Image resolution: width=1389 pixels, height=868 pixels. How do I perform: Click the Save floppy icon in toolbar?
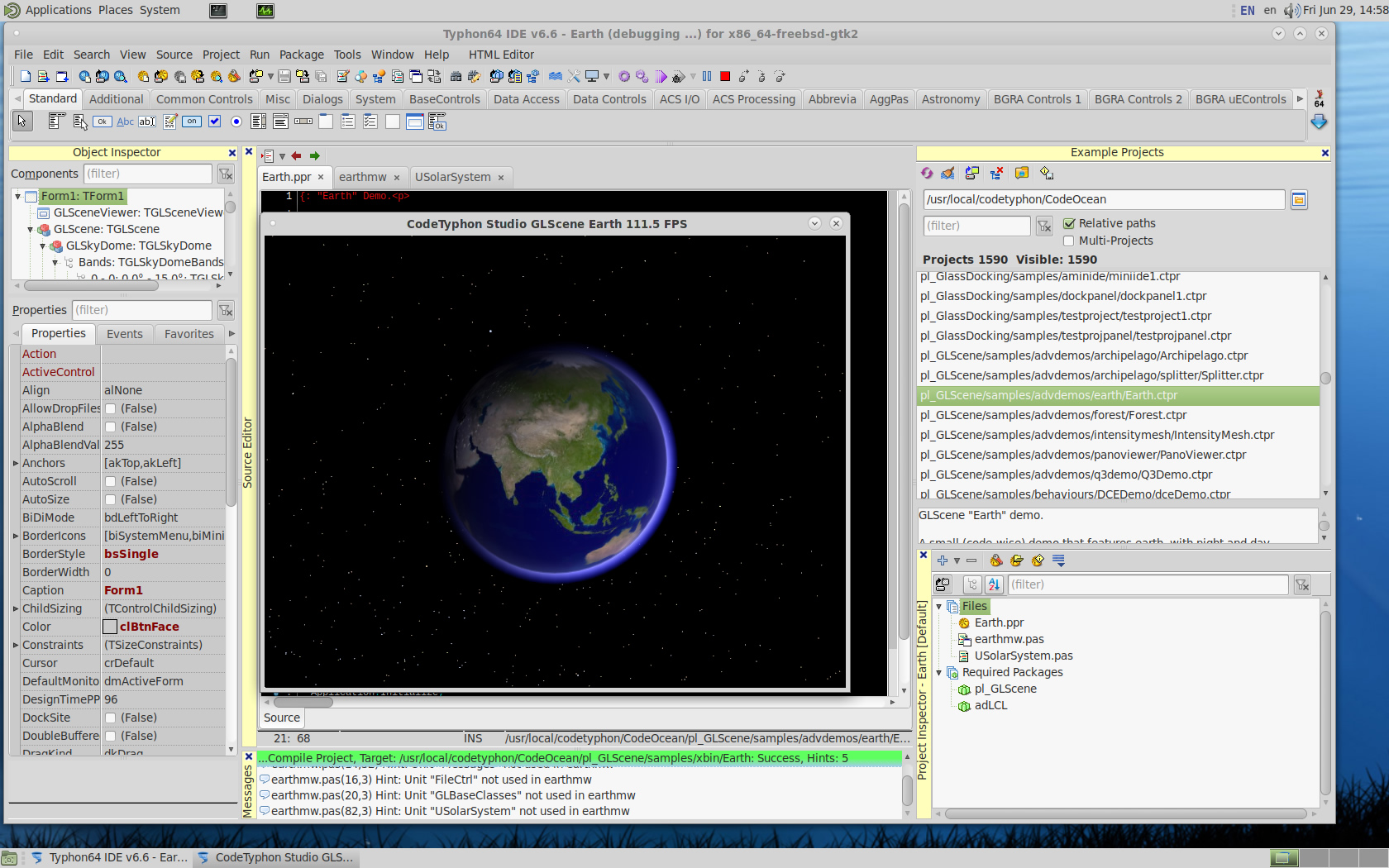coord(284,76)
